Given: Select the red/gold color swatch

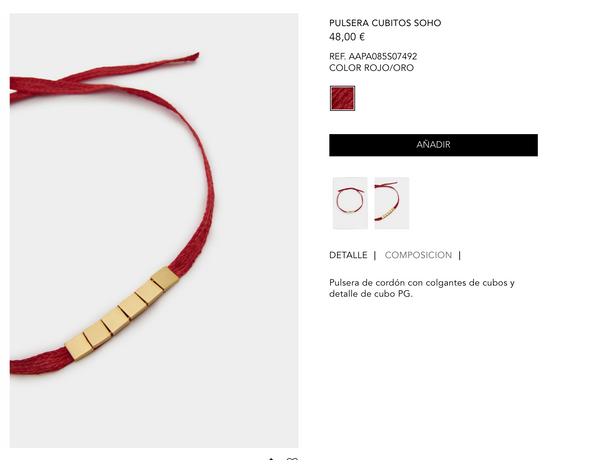Looking at the screenshot, I should click(342, 98).
